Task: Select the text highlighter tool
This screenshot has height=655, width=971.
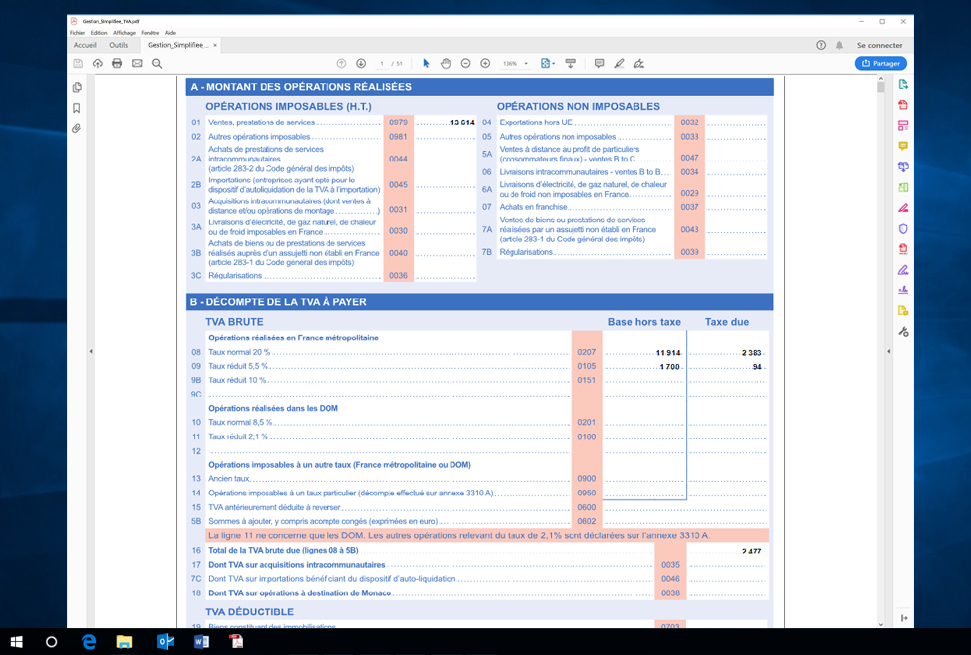Action: click(618, 62)
